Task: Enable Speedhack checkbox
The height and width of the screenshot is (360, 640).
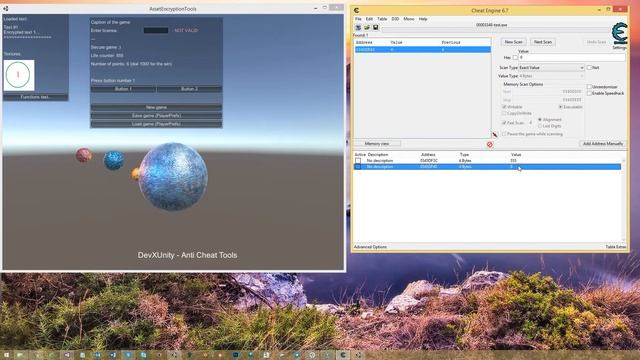Action: [589, 93]
